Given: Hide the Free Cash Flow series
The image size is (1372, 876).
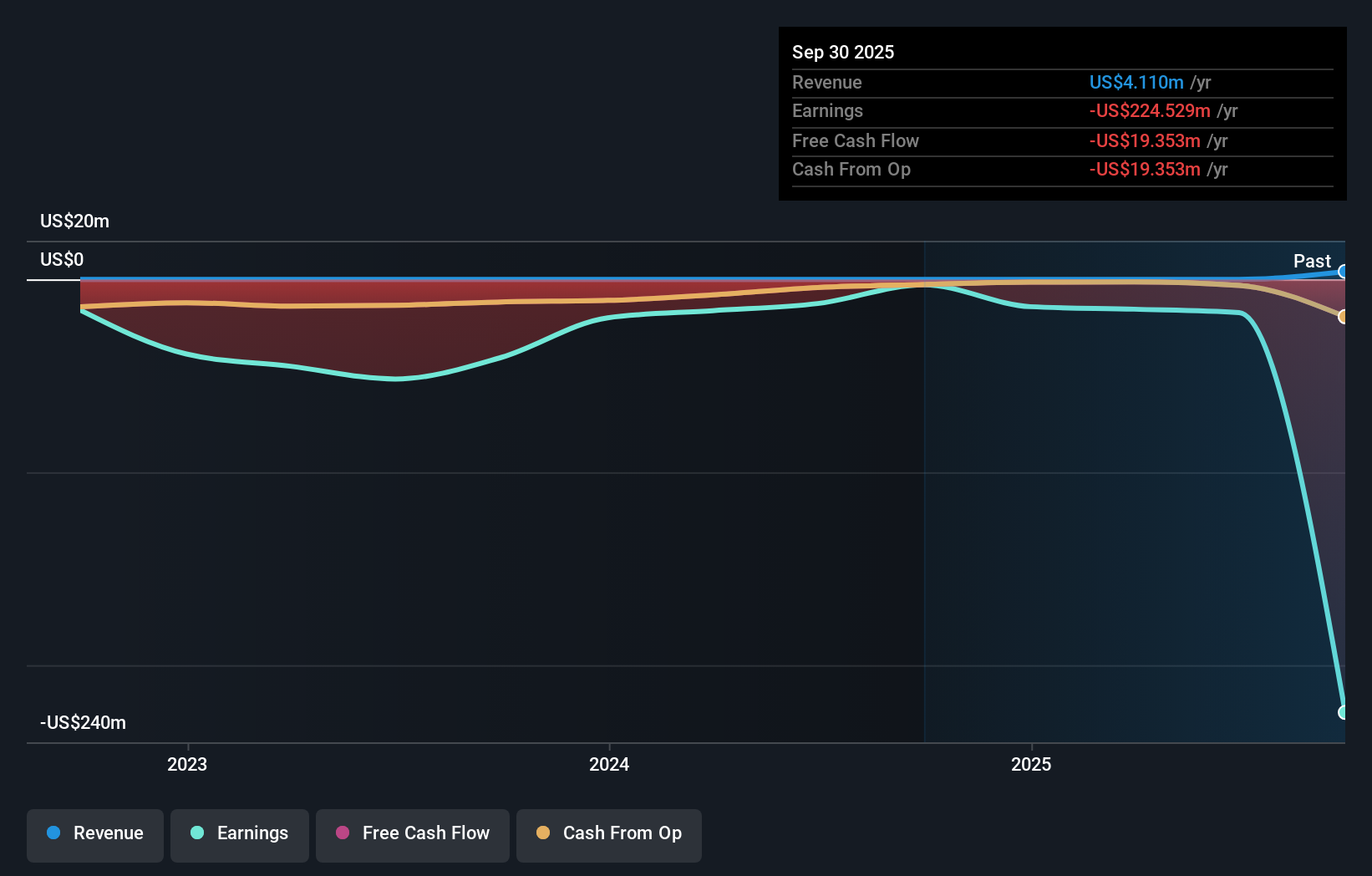Looking at the screenshot, I should [x=412, y=833].
